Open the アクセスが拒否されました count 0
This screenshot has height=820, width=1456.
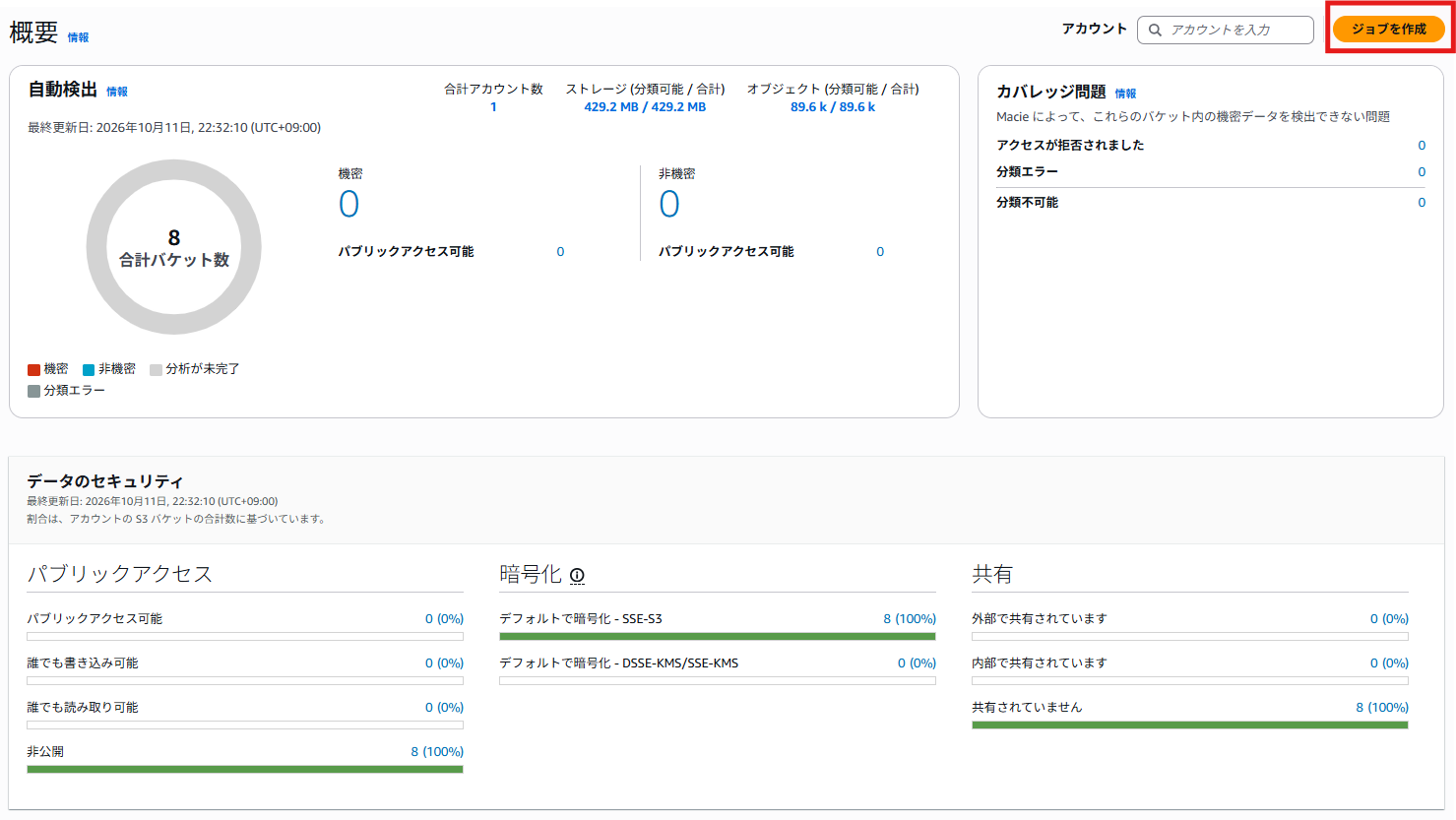(x=1422, y=146)
